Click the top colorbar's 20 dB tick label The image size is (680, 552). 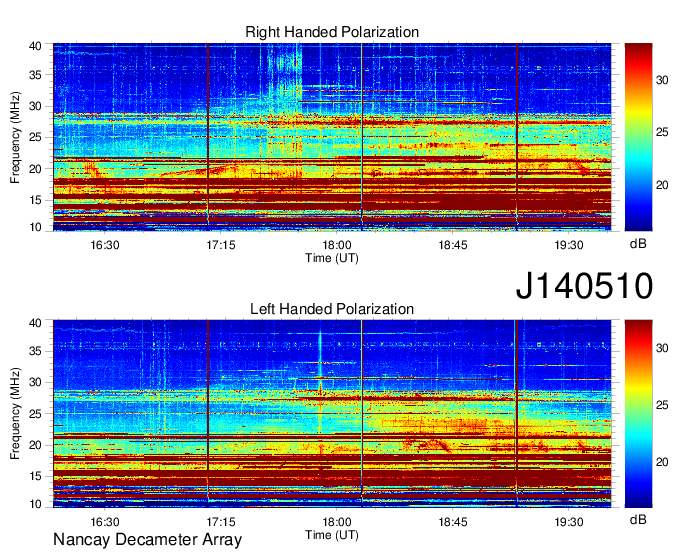[662, 185]
